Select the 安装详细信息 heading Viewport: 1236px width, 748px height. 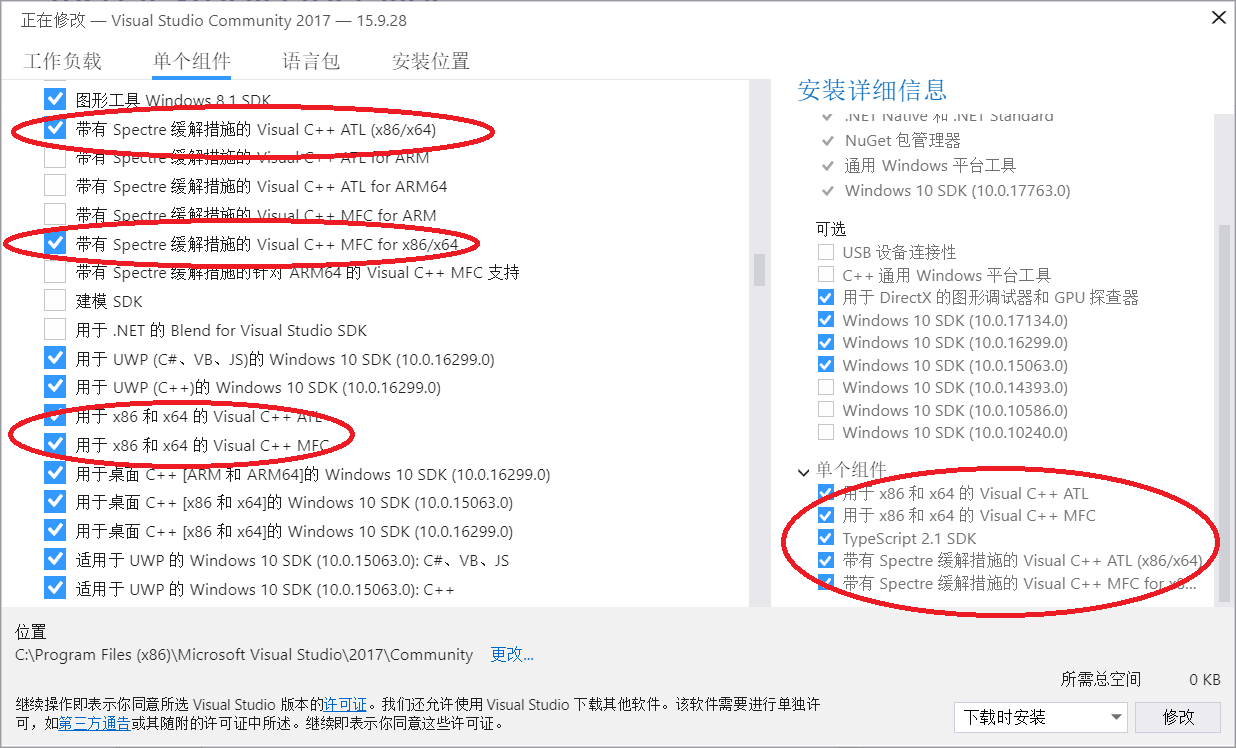(872, 90)
